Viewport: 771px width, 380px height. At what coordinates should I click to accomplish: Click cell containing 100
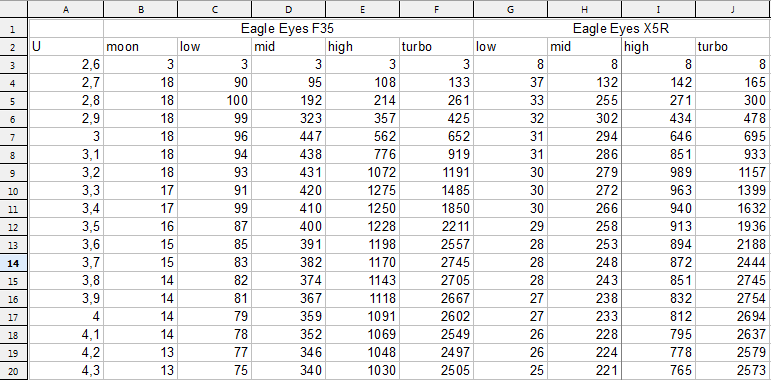point(214,101)
